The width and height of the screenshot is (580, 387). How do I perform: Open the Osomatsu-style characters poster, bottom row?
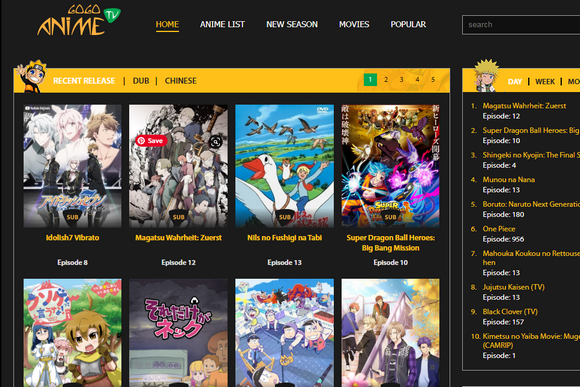point(284,333)
